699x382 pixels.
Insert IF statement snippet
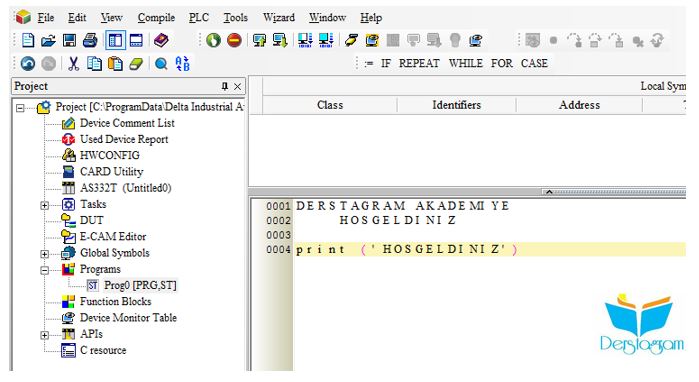click(386, 63)
